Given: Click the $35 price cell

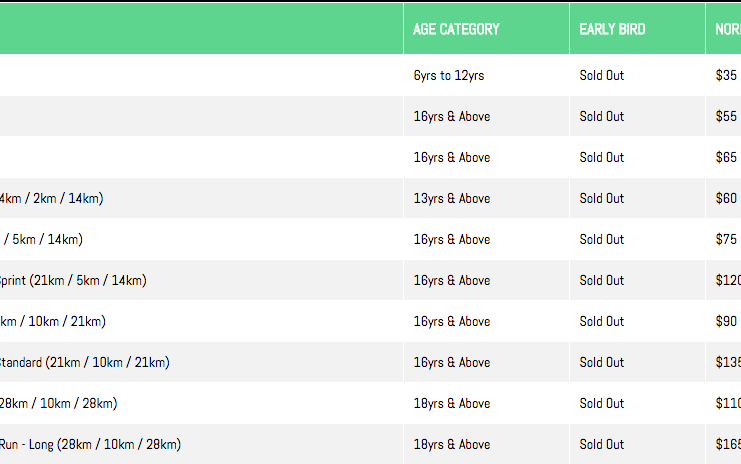Looking at the screenshot, I should [726, 75].
